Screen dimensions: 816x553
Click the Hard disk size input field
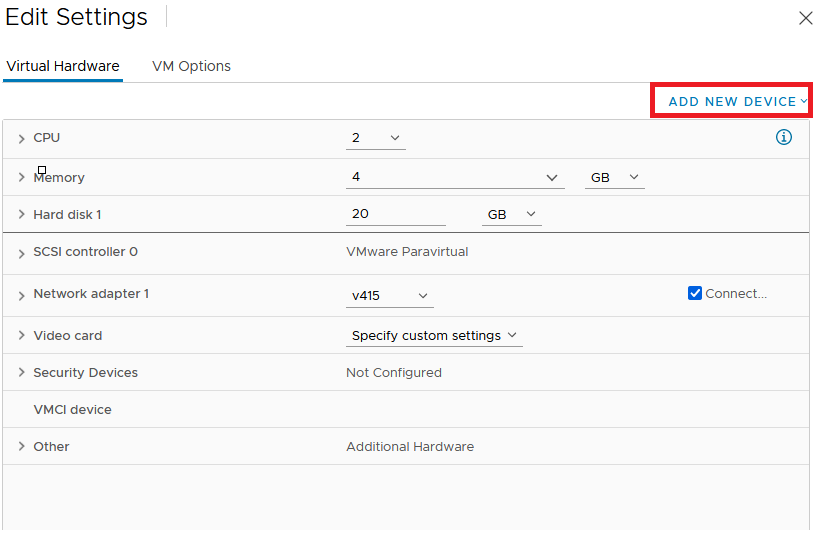click(395, 214)
